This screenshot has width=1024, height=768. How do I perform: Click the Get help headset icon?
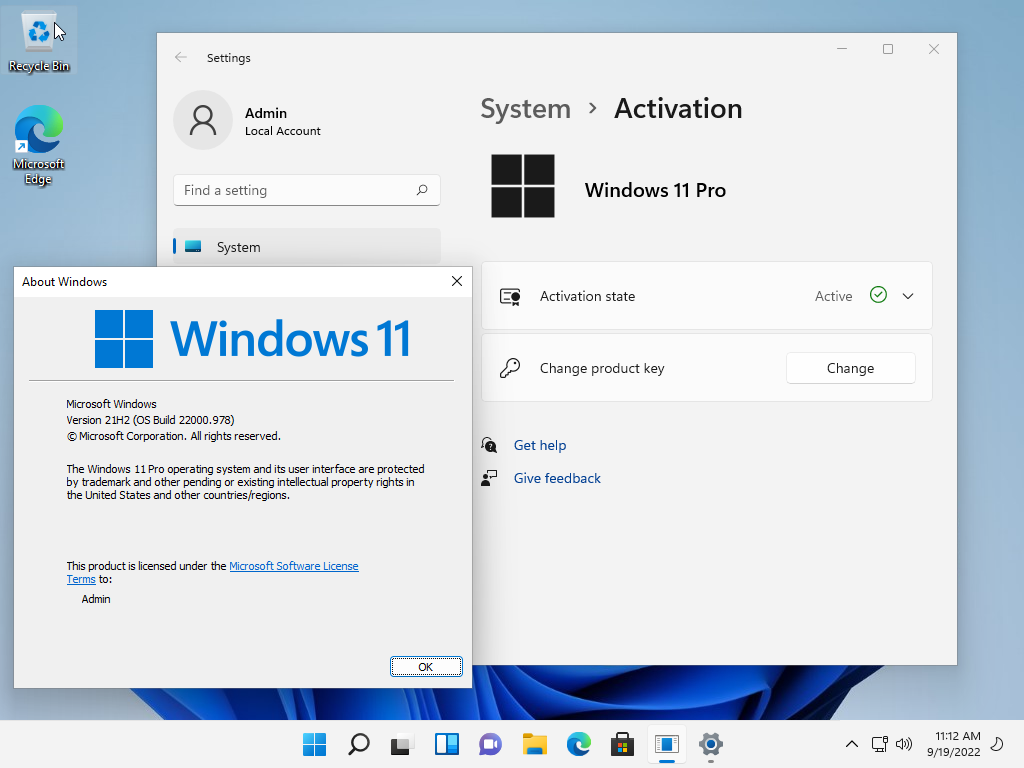point(489,445)
